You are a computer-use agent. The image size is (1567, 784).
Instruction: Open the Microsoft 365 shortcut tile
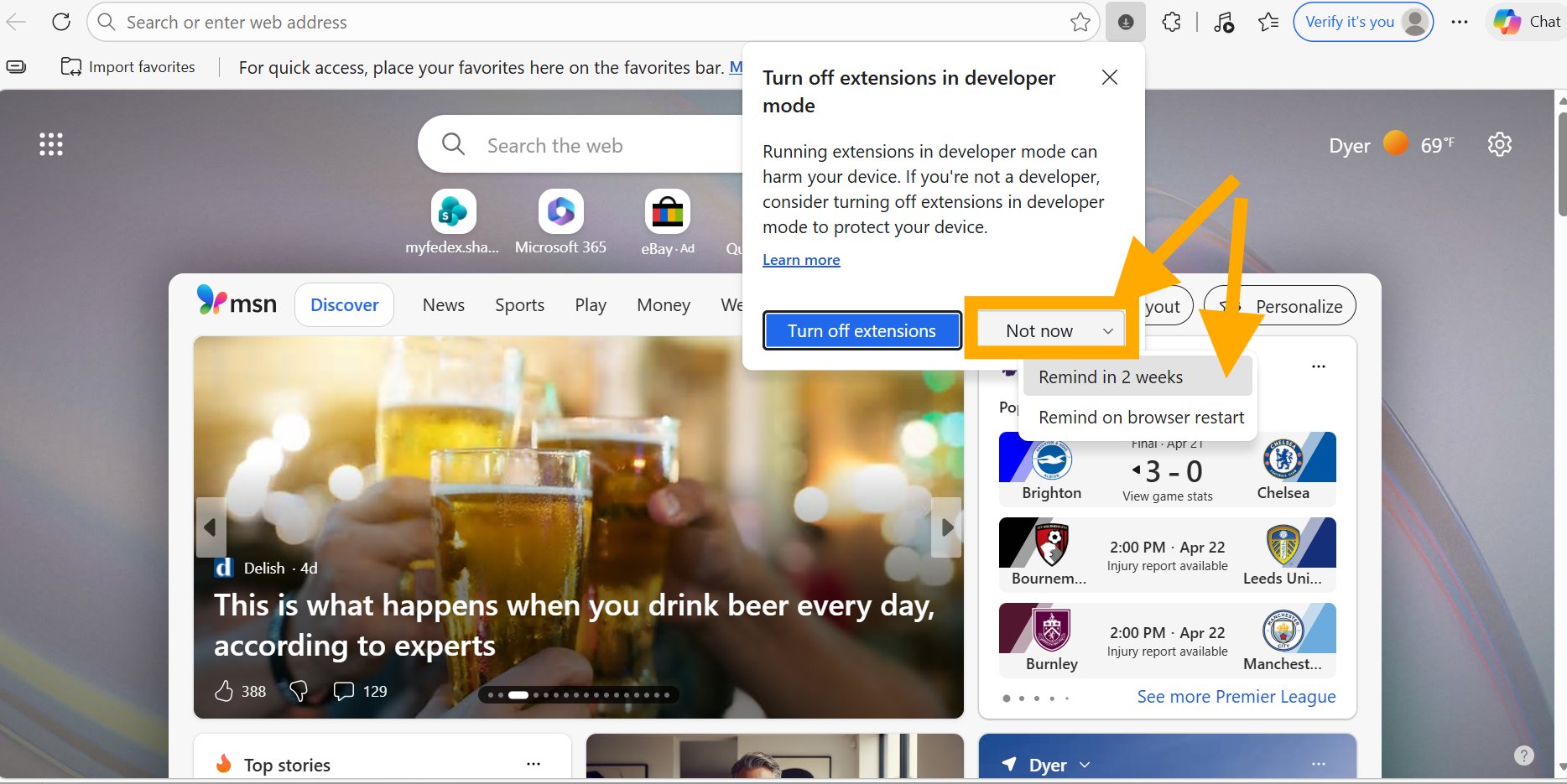[x=560, y=222]
